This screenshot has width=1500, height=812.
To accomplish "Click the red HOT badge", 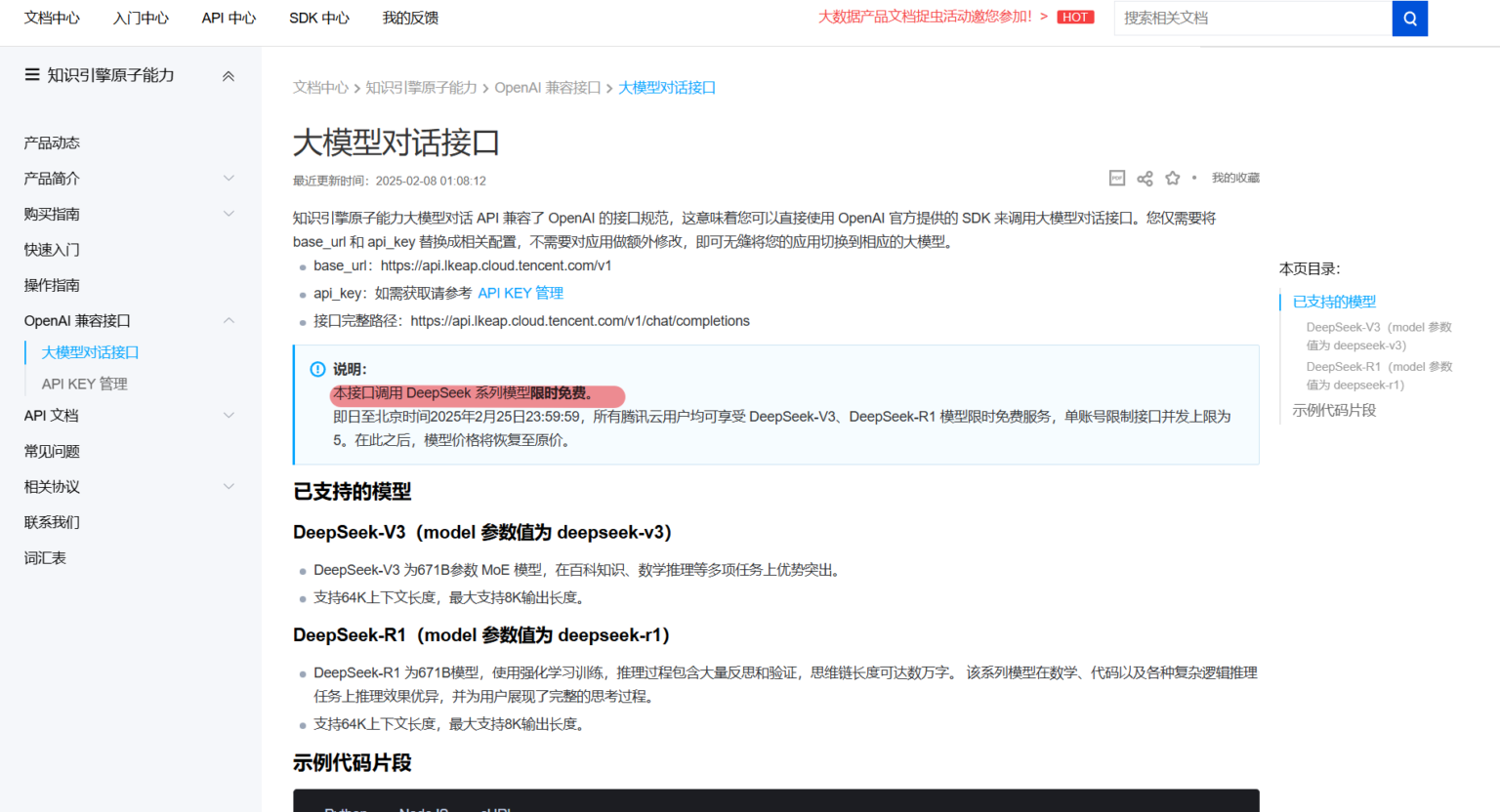I will tap(1075, 17).
